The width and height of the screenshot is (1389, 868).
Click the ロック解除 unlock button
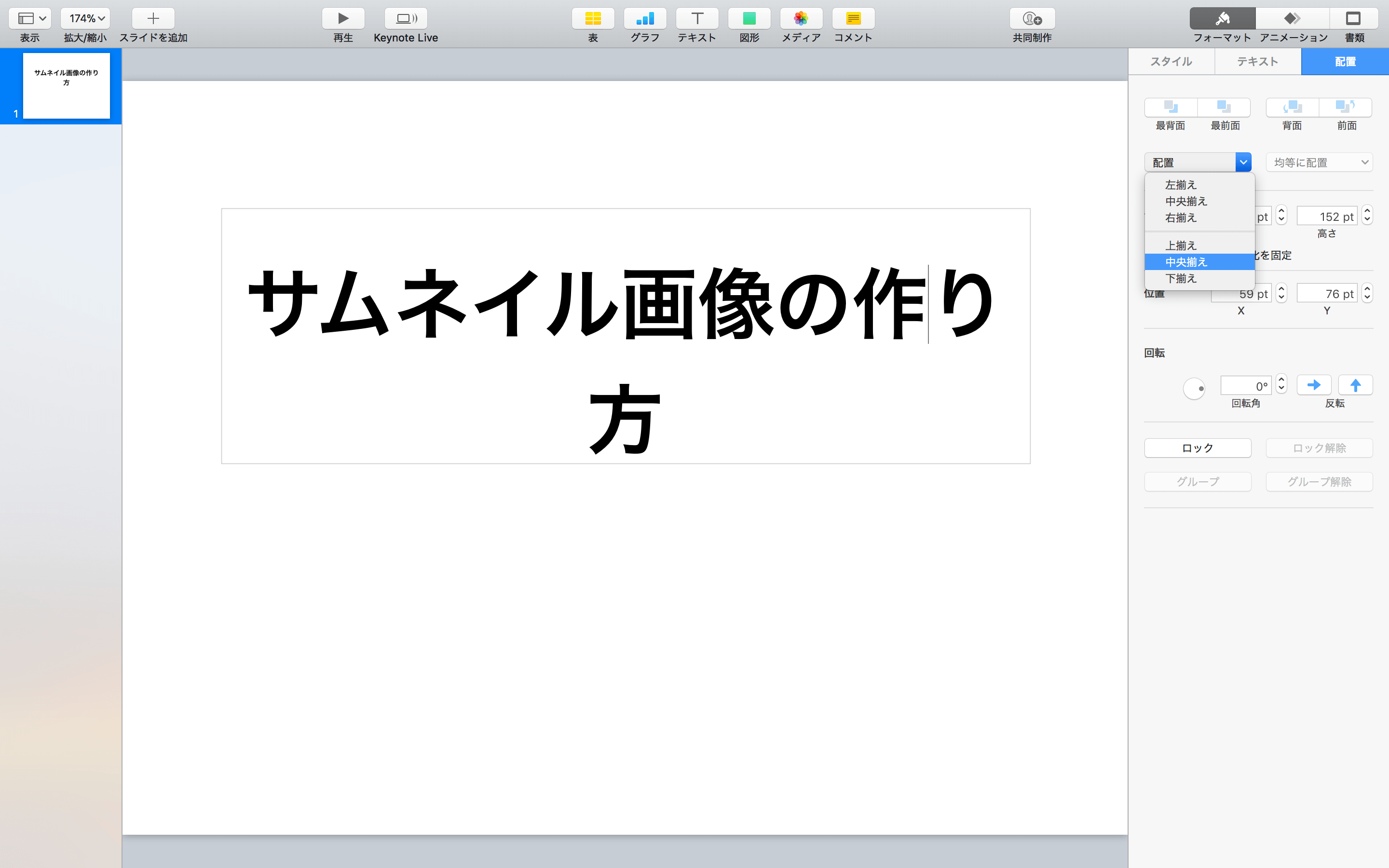[1319, 448]
